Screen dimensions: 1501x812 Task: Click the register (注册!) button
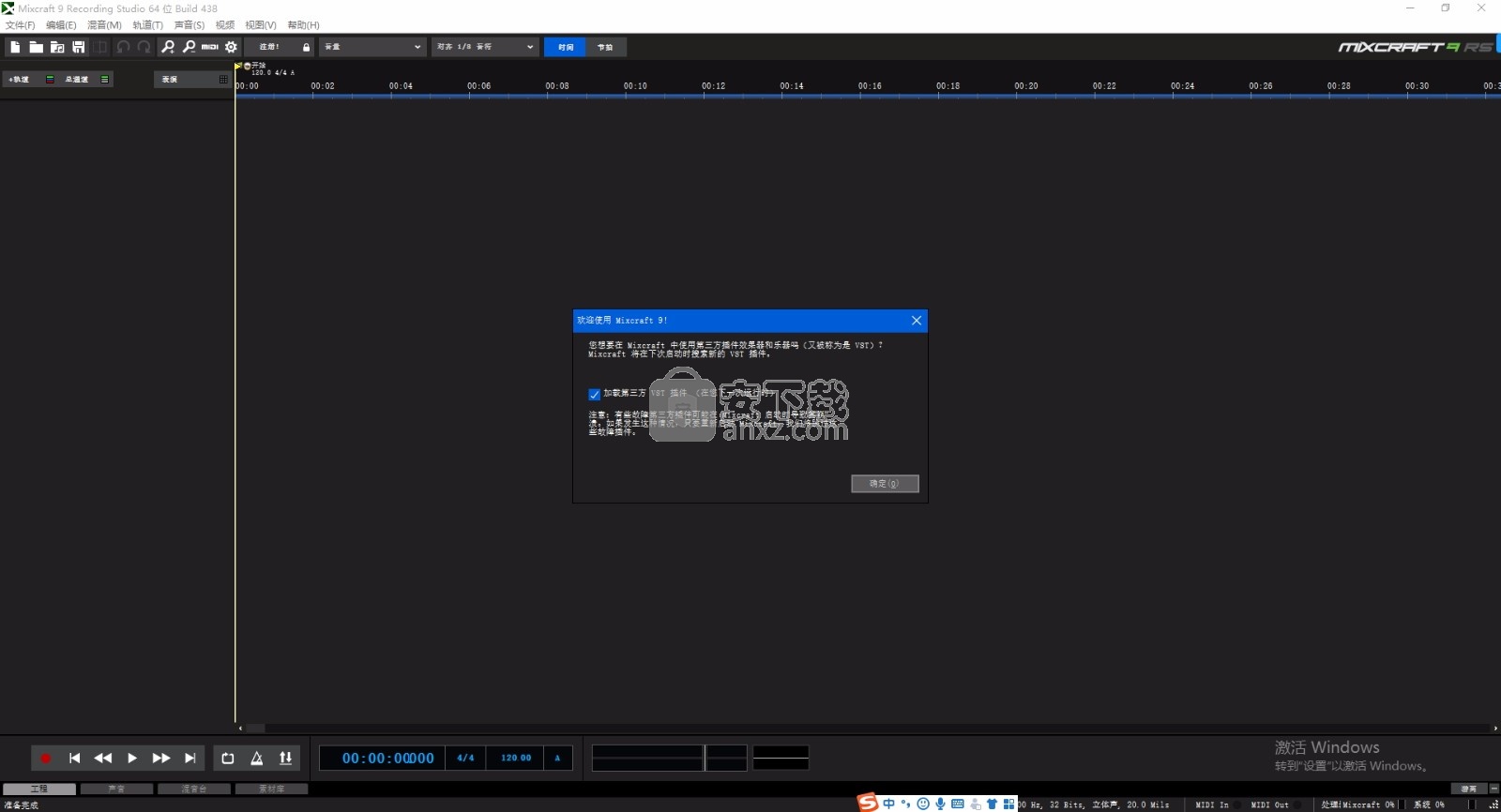coord(270,47)
